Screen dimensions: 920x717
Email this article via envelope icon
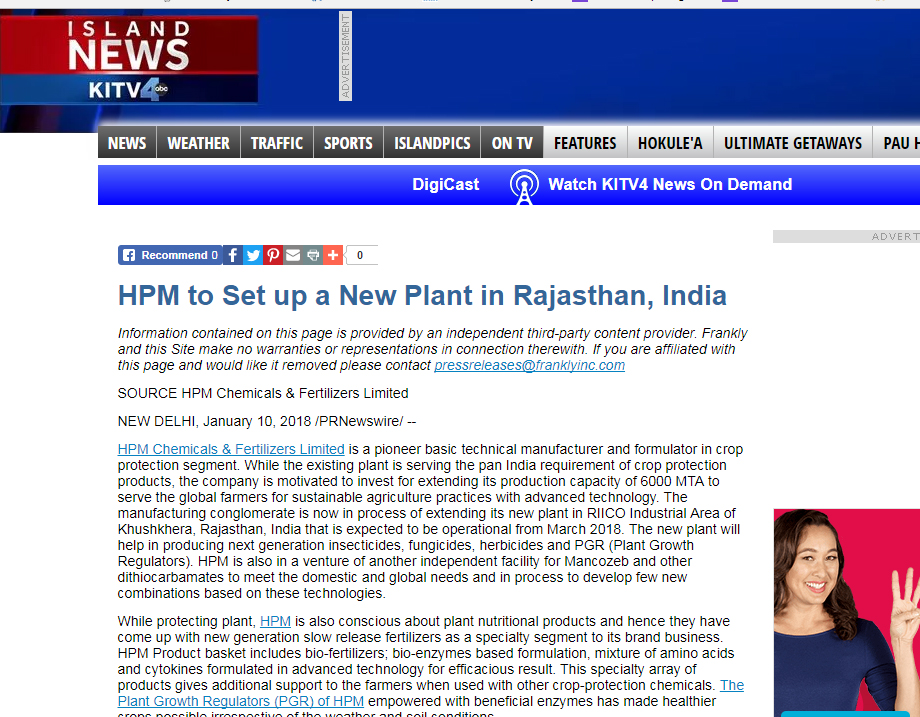(293, 255)
